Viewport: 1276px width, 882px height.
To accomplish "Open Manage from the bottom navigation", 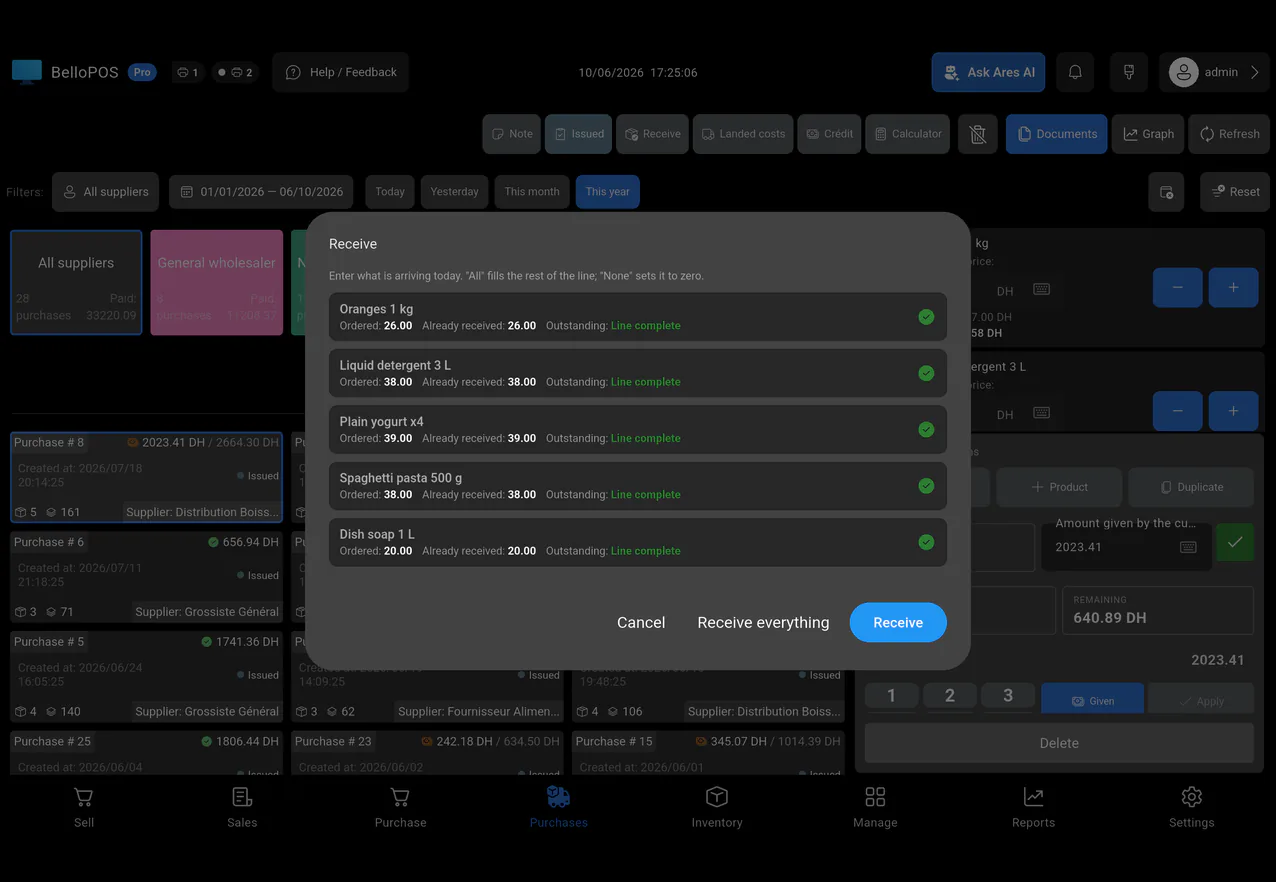I will [x=875, y=808].
